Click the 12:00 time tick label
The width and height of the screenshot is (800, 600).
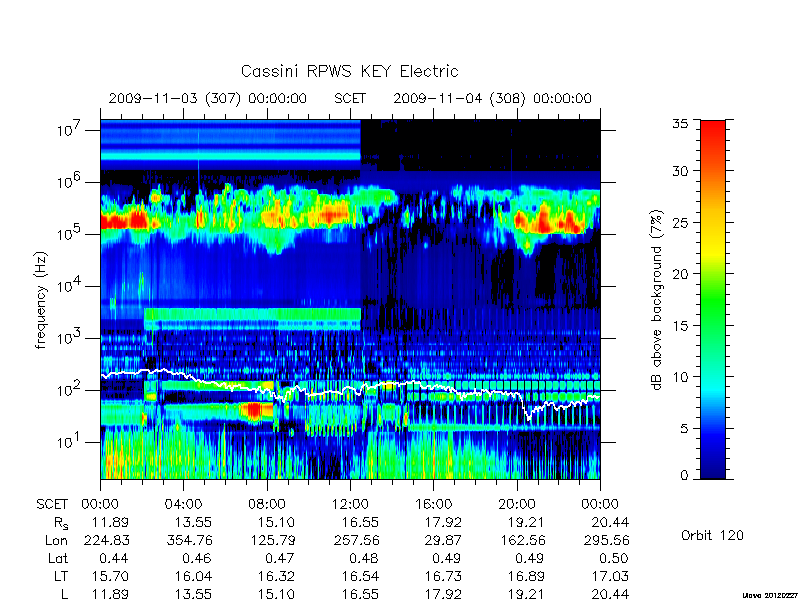tap(350, 505)
